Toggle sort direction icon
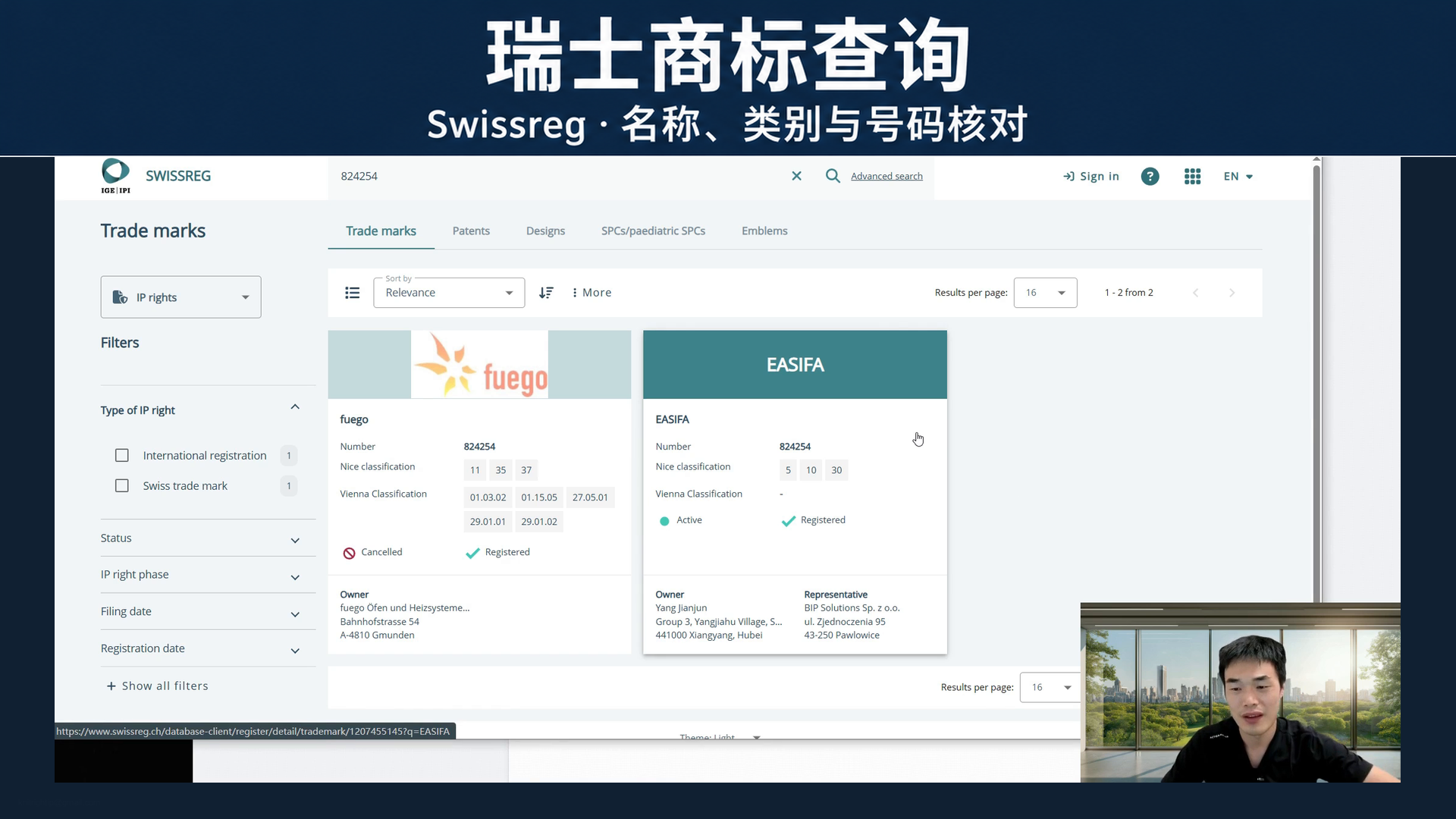1456x819 pixels. (x=546, y=293)
